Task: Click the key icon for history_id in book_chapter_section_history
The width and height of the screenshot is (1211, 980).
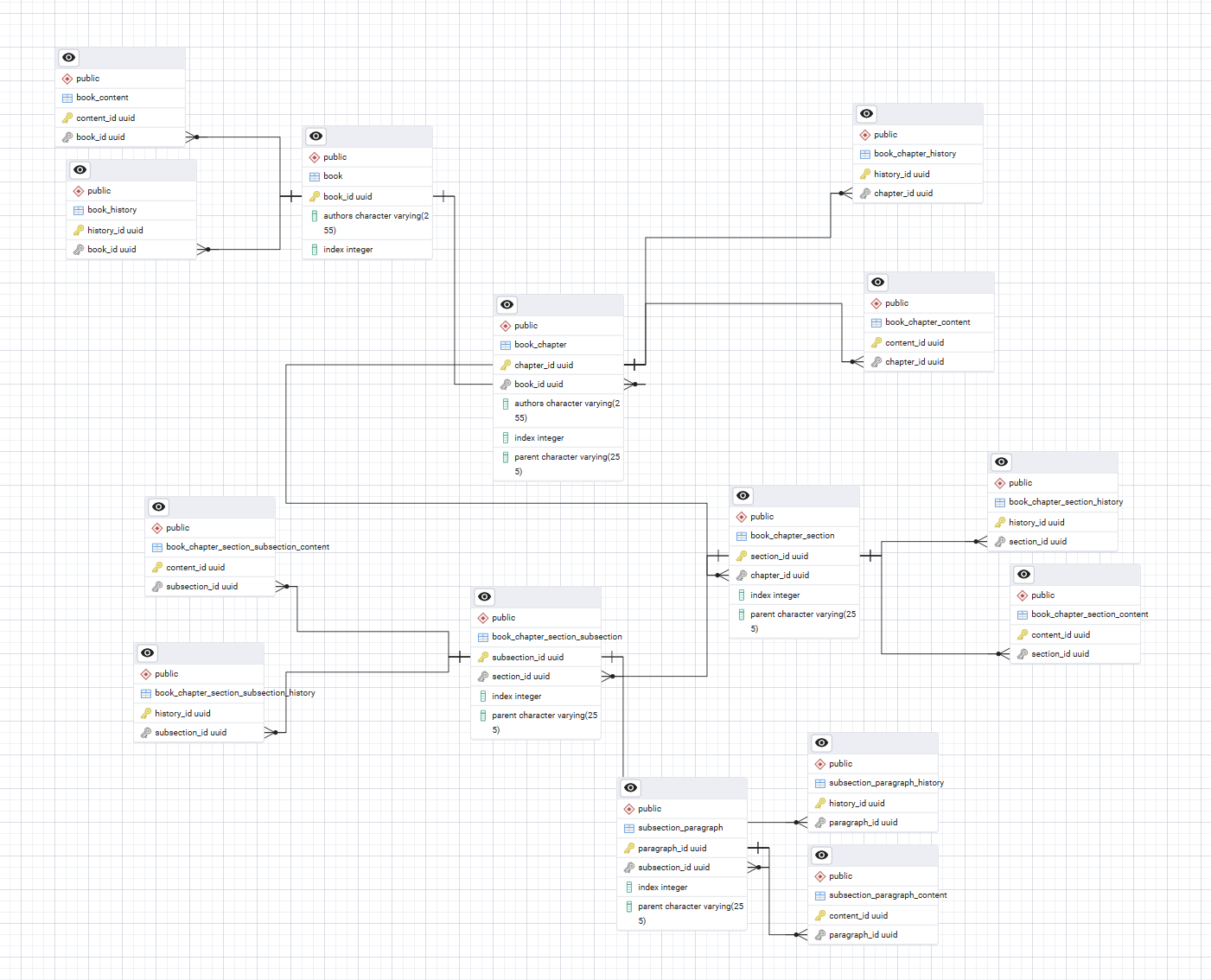Action: 1000,523
